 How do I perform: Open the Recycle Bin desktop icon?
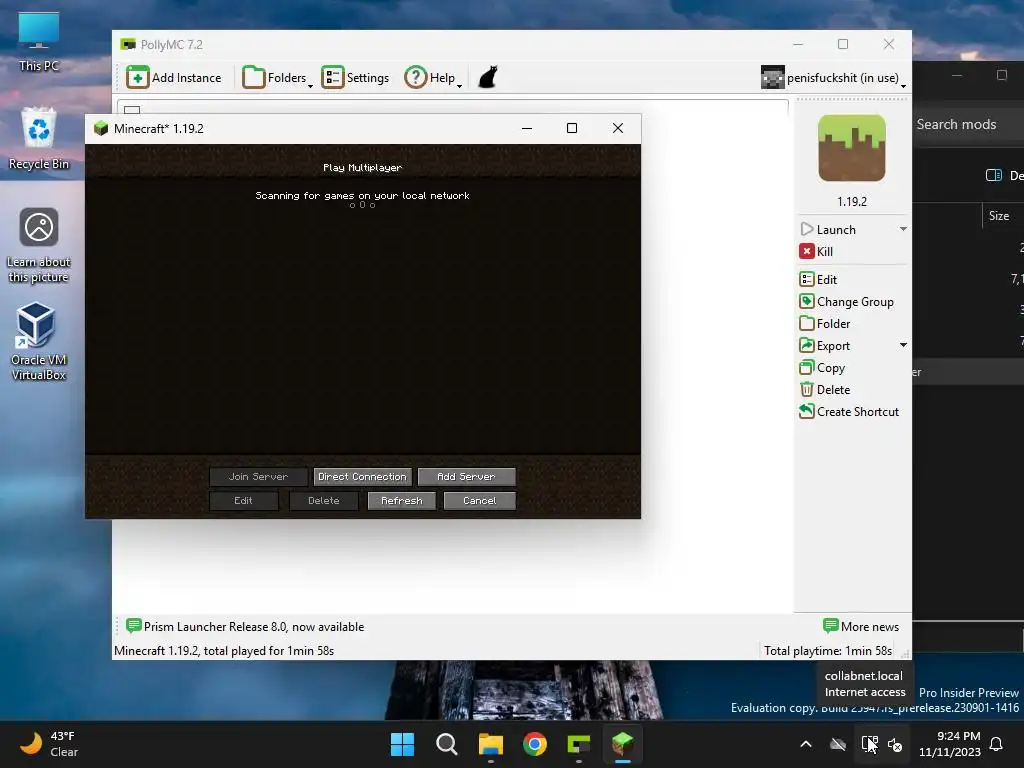(39, 138)
